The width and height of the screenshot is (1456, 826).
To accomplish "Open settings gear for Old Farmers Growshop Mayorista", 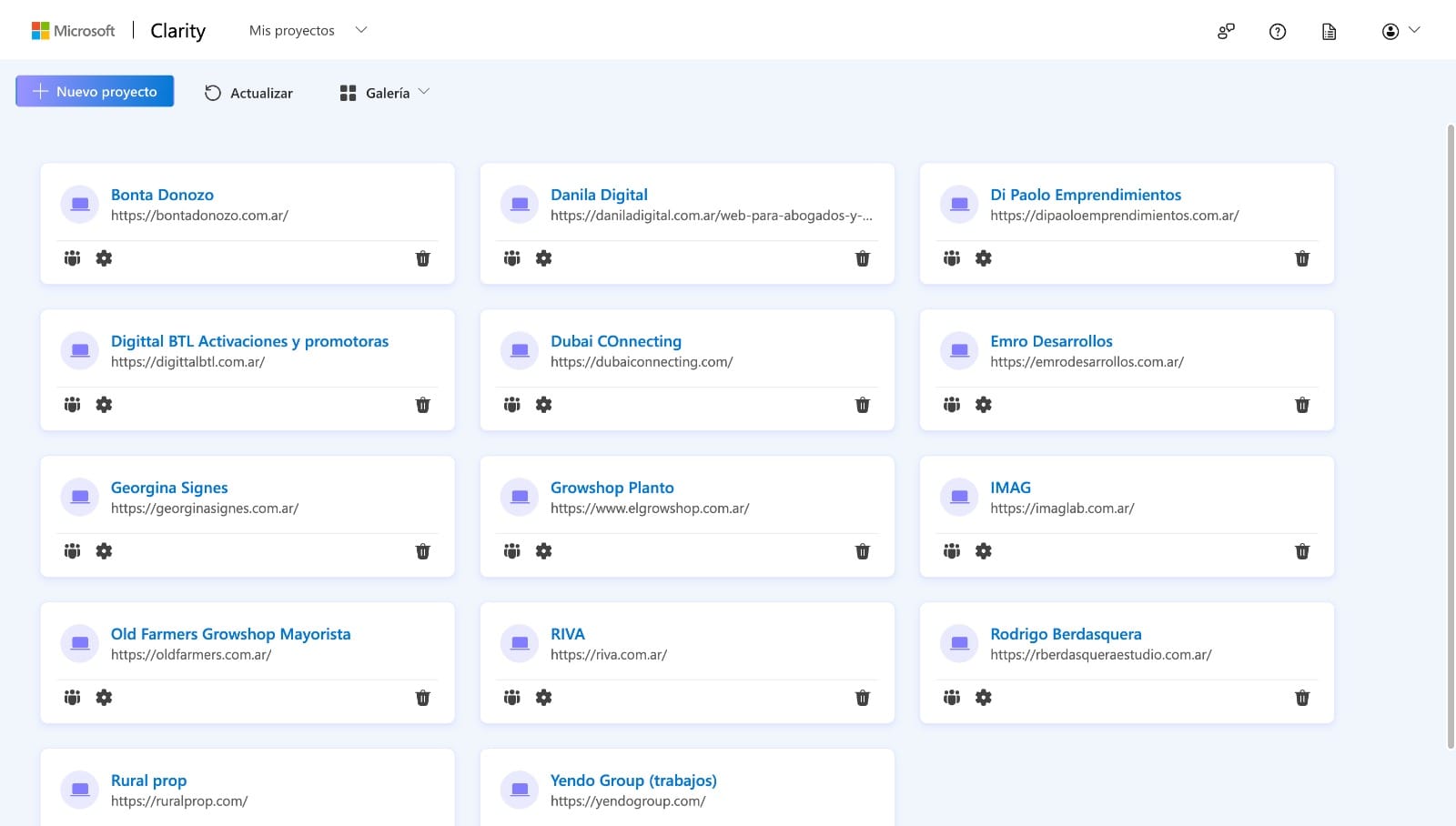I will 104,697.
